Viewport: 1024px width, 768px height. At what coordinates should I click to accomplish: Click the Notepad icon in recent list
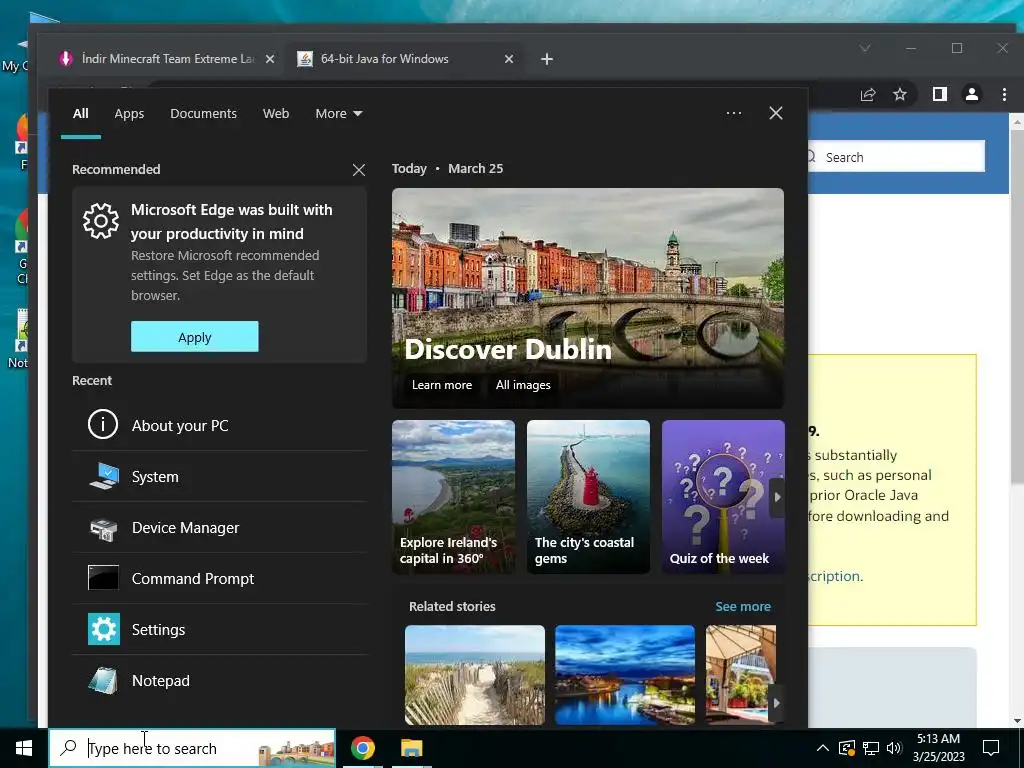coord(103,680)
